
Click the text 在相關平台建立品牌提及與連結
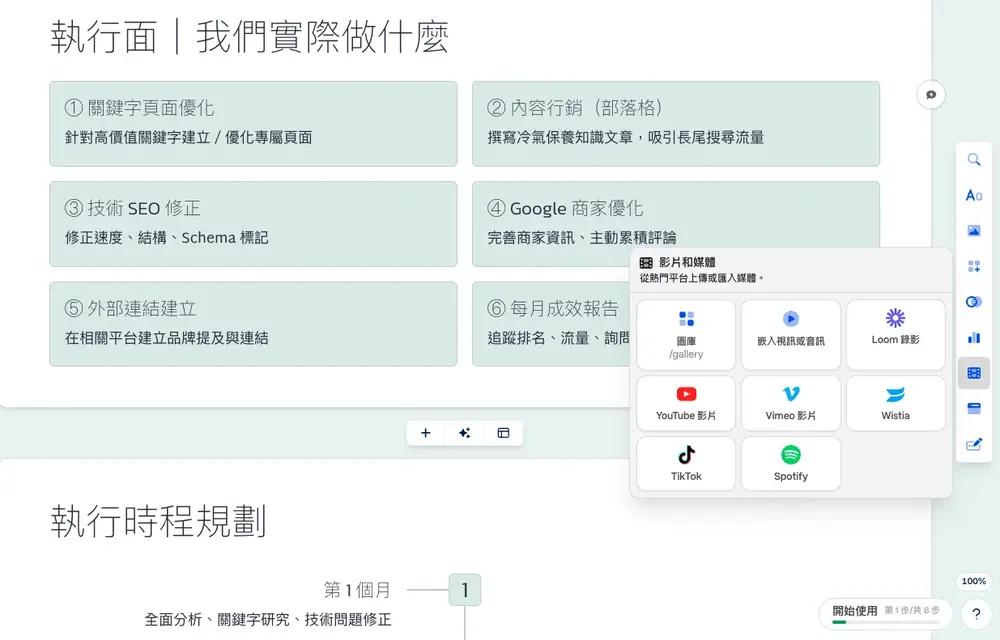(166, 338)
